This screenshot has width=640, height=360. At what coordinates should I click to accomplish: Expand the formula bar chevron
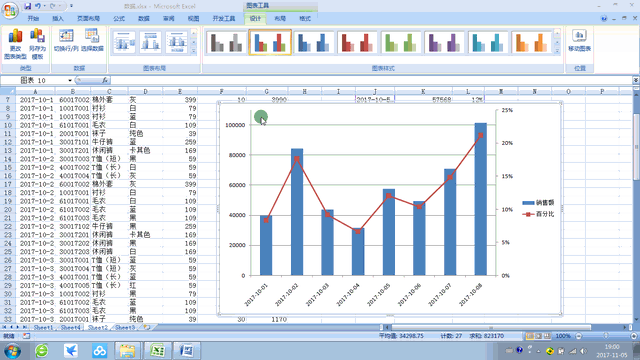636,80
